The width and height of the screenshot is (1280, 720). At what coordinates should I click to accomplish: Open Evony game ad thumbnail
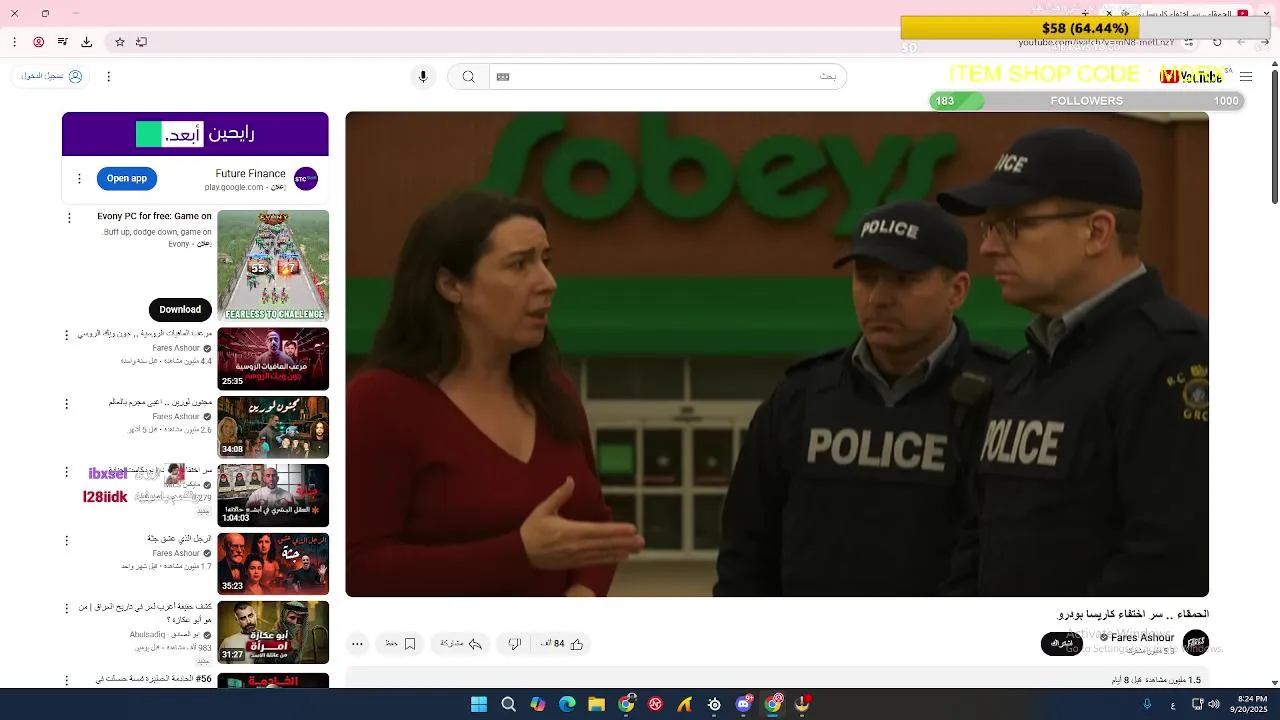pos(273,266)
